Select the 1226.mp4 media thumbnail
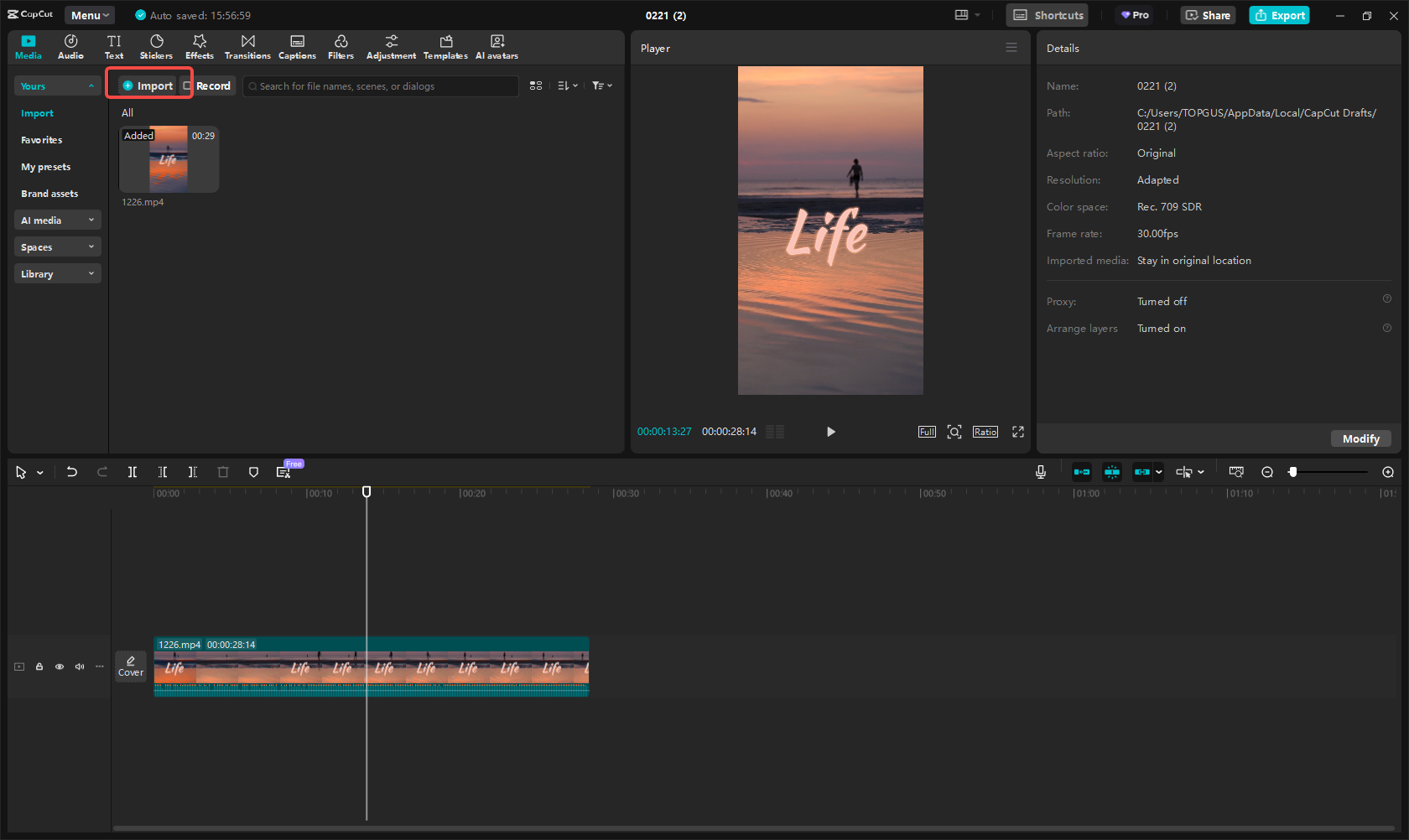The height and width of the screenshot is (840, 1409). (x=169, y=158)
